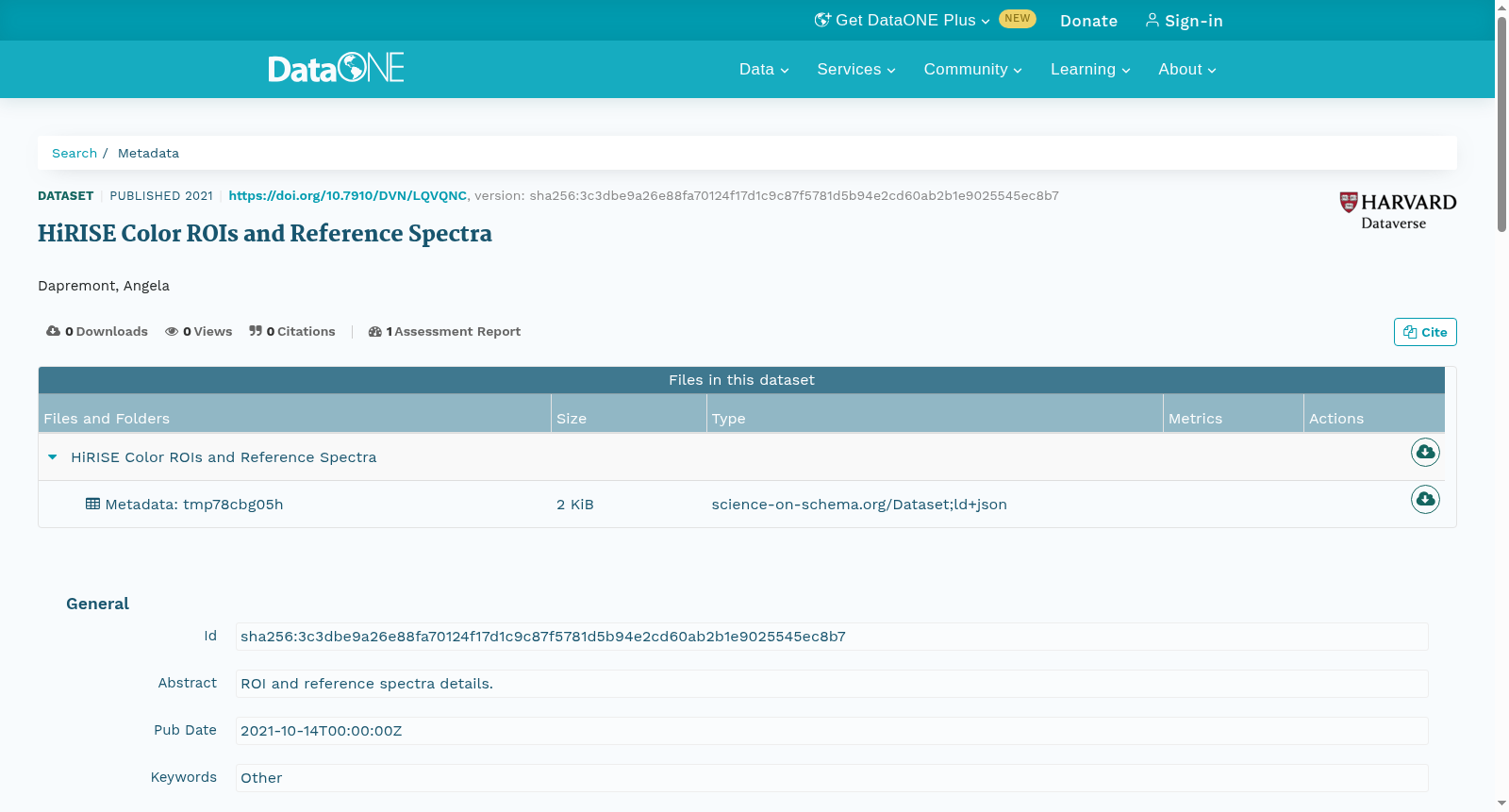Open the DOI link 10.7910/DVN/LQVQNC
This screenshot has height=812, width=1509.
(x=347, y=195)
